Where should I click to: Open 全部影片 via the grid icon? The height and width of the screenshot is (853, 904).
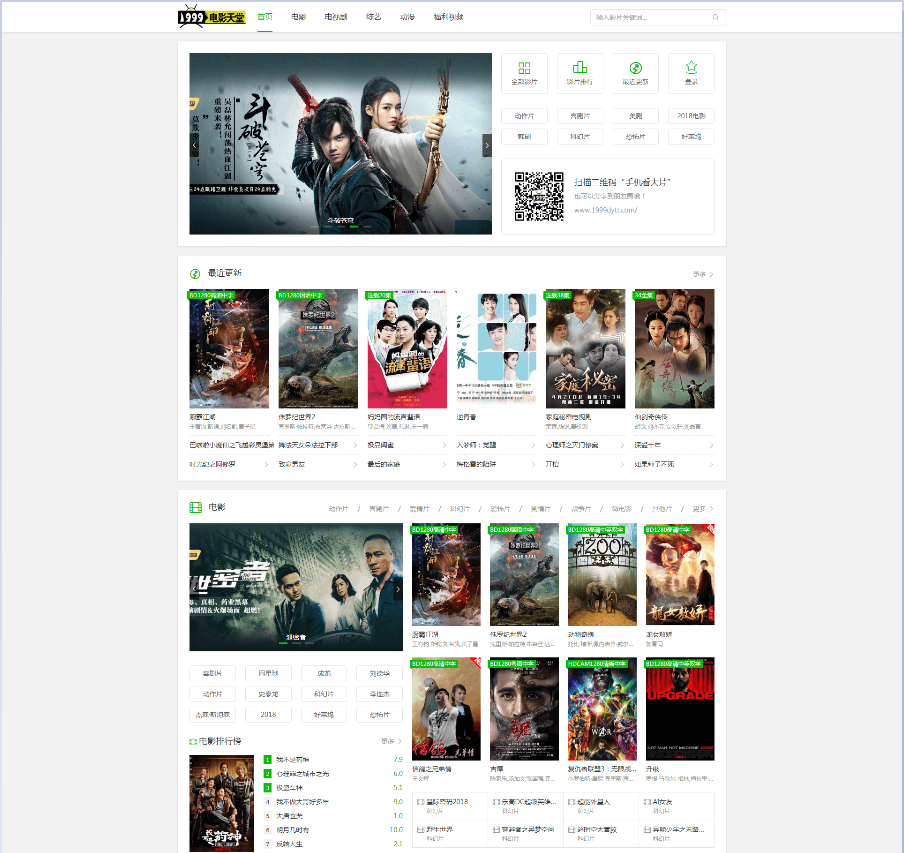pyautogui.click(x=524, y=68)
